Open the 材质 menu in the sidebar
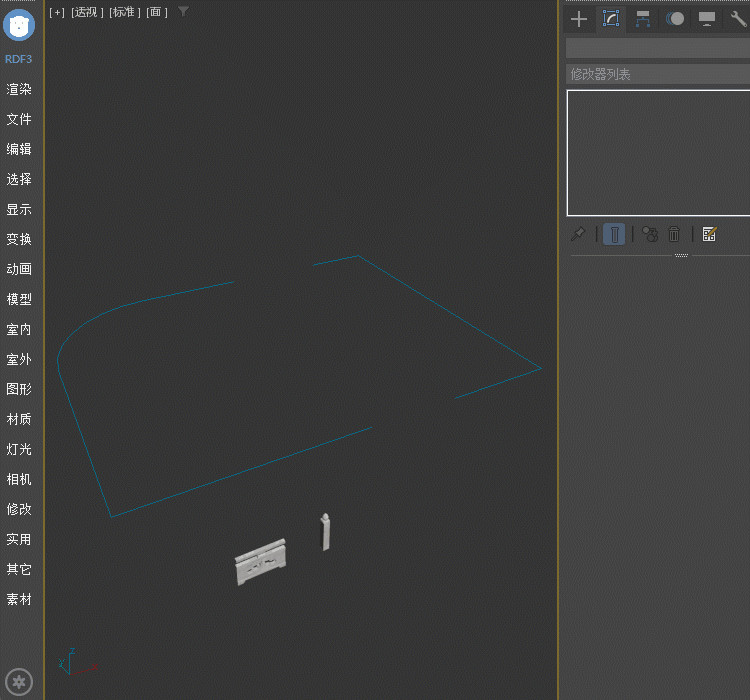This screenshot has height=700, width=750. pyautogui.click(x=19, y=419)
